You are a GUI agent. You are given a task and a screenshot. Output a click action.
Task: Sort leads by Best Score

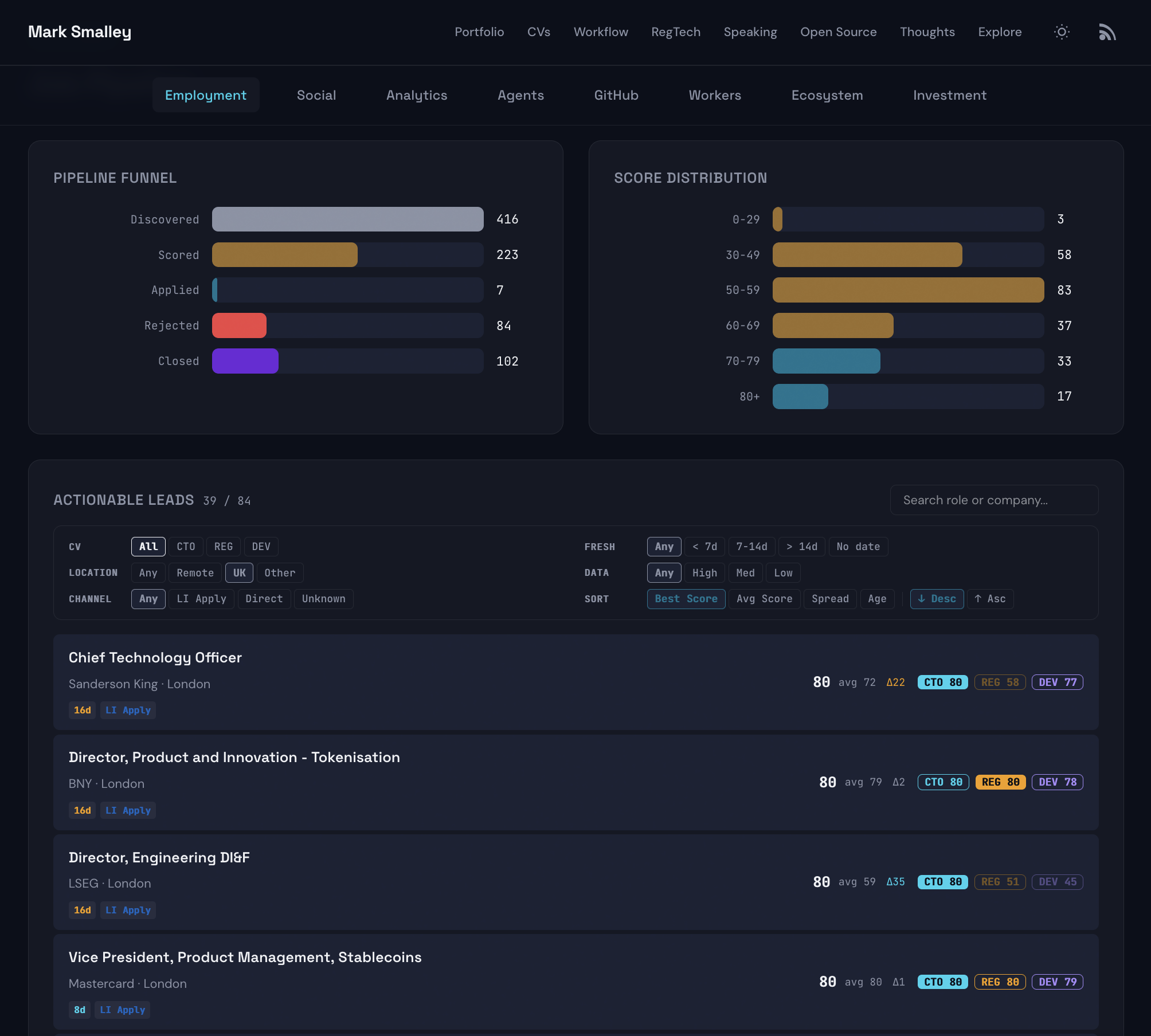tap(686, 599)
